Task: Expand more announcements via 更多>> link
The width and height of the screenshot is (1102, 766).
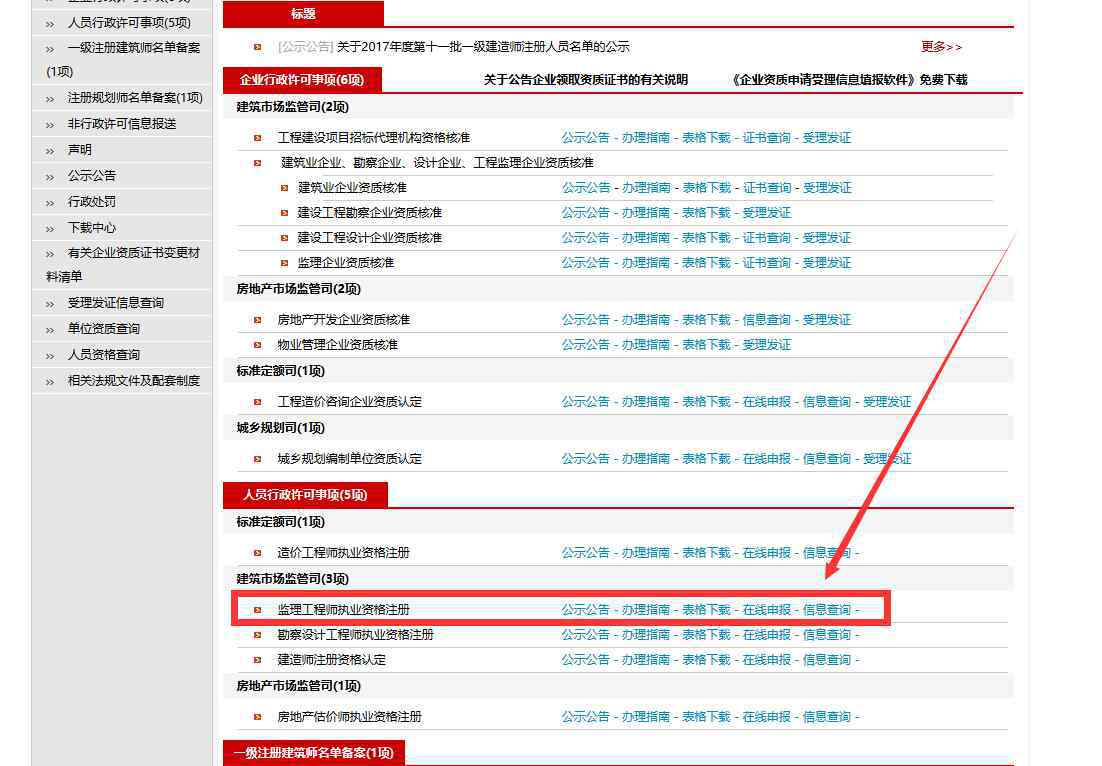Action: 941,47
